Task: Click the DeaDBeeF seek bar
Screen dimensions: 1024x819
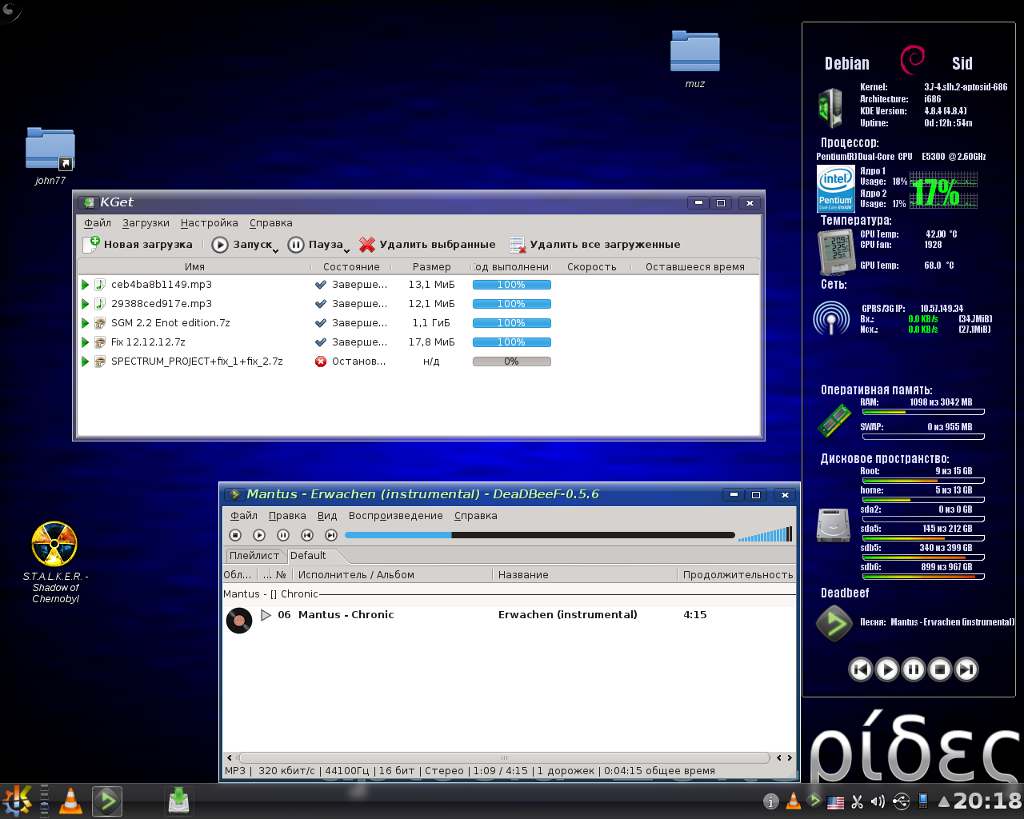Action: point(539,535)
